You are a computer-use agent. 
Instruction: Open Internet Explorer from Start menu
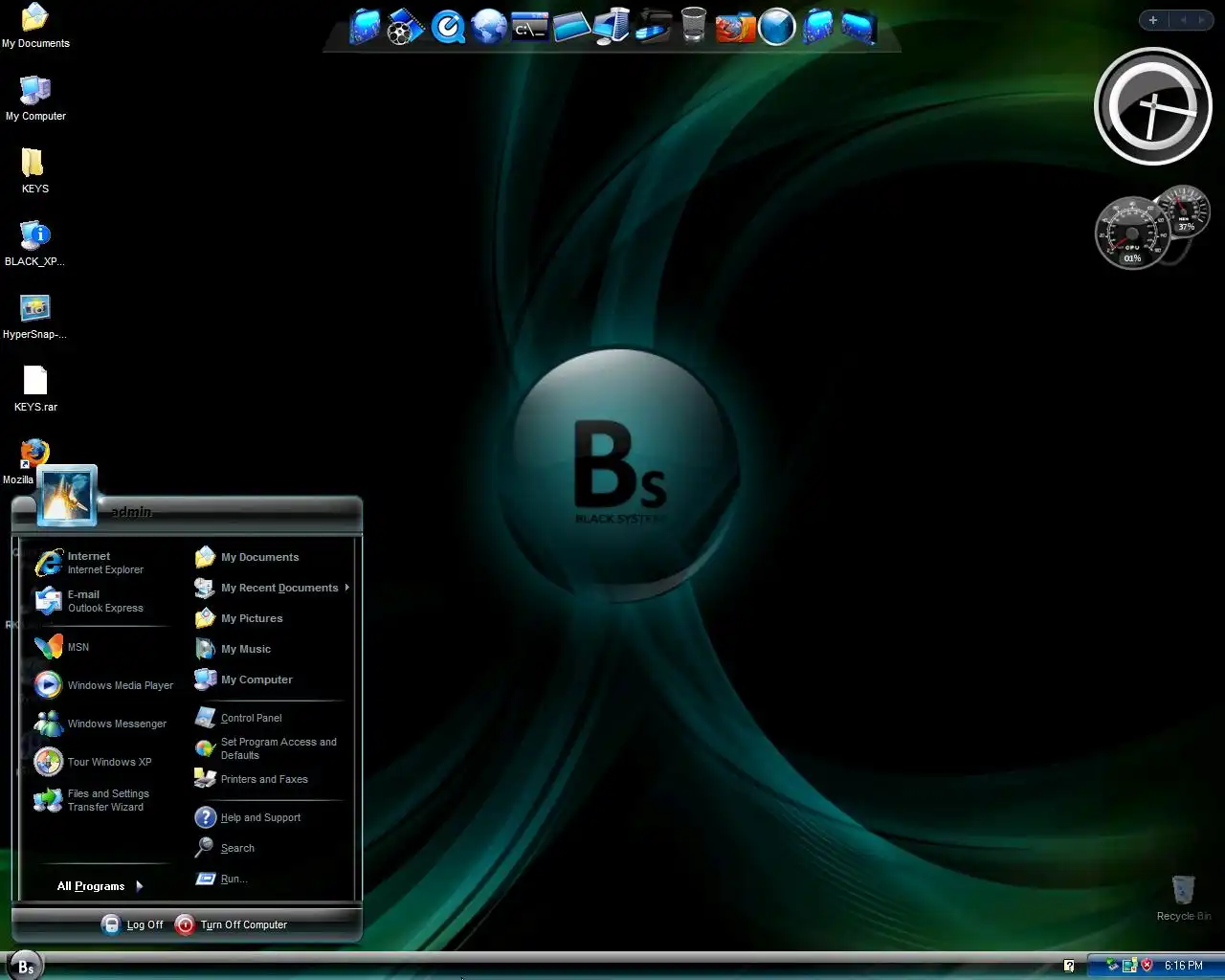pyautogui.click(x=103, y=563)
